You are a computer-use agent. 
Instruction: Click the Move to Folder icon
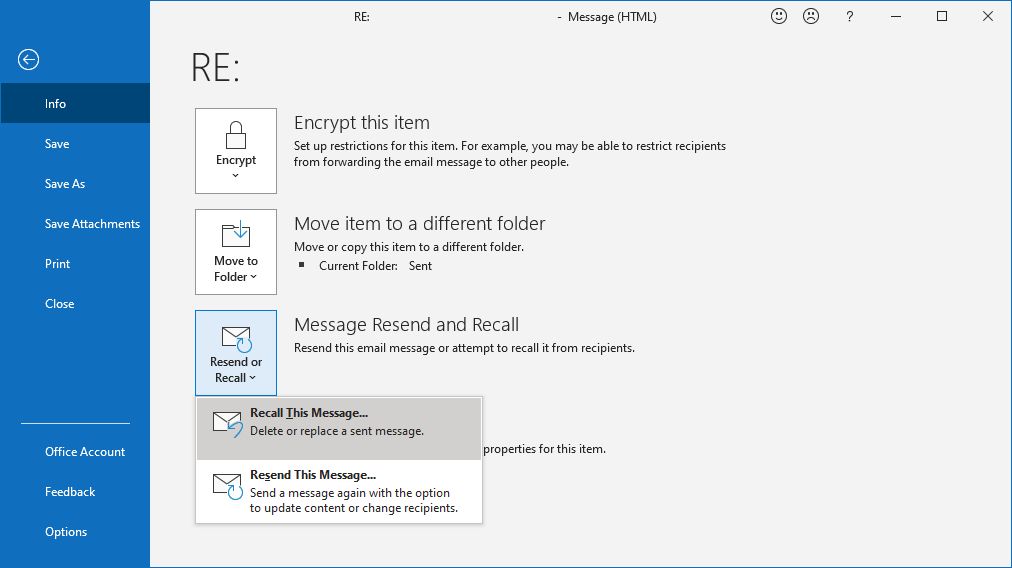coord(236,235)
